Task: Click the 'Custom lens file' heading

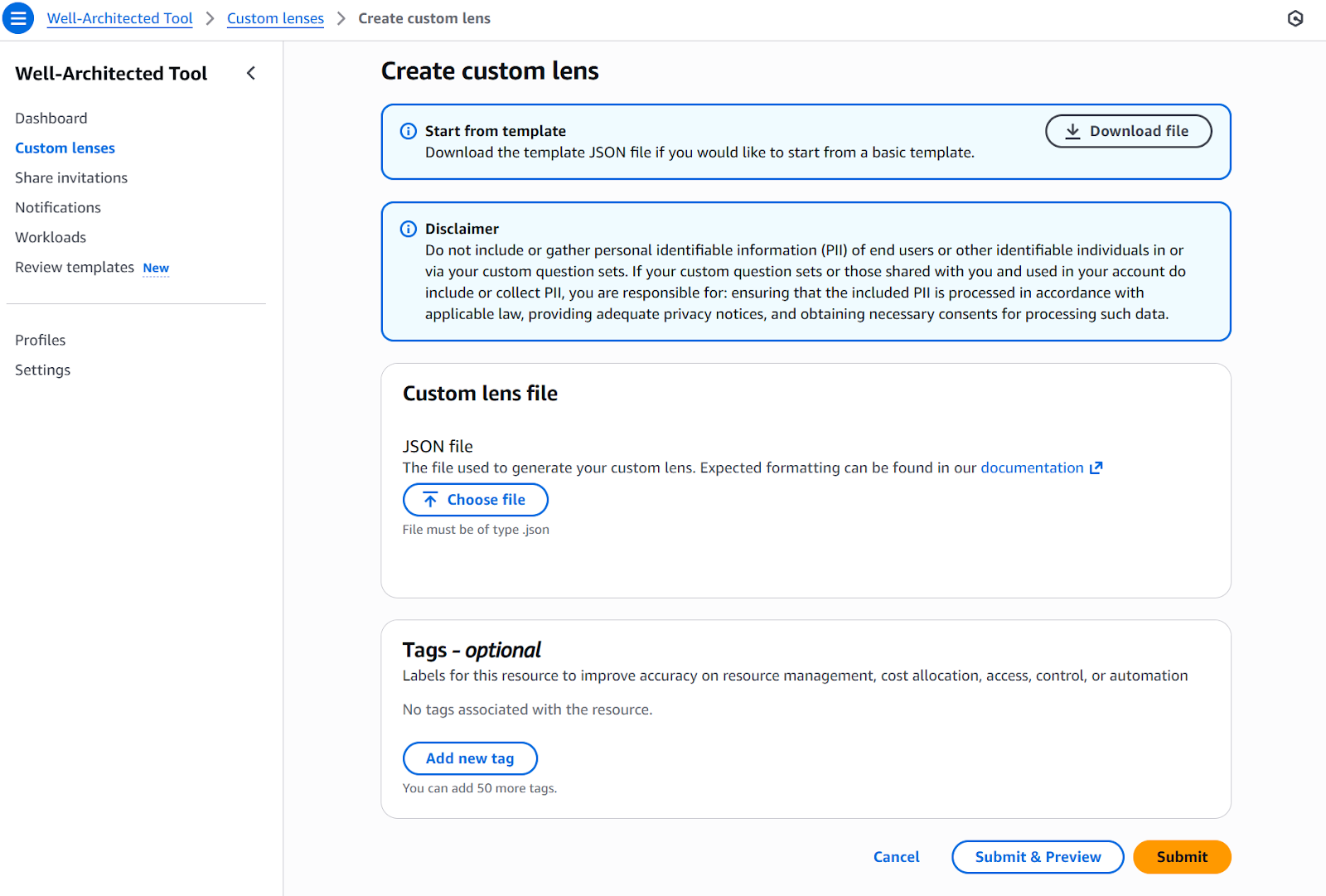Action: (x=480, y=394)
